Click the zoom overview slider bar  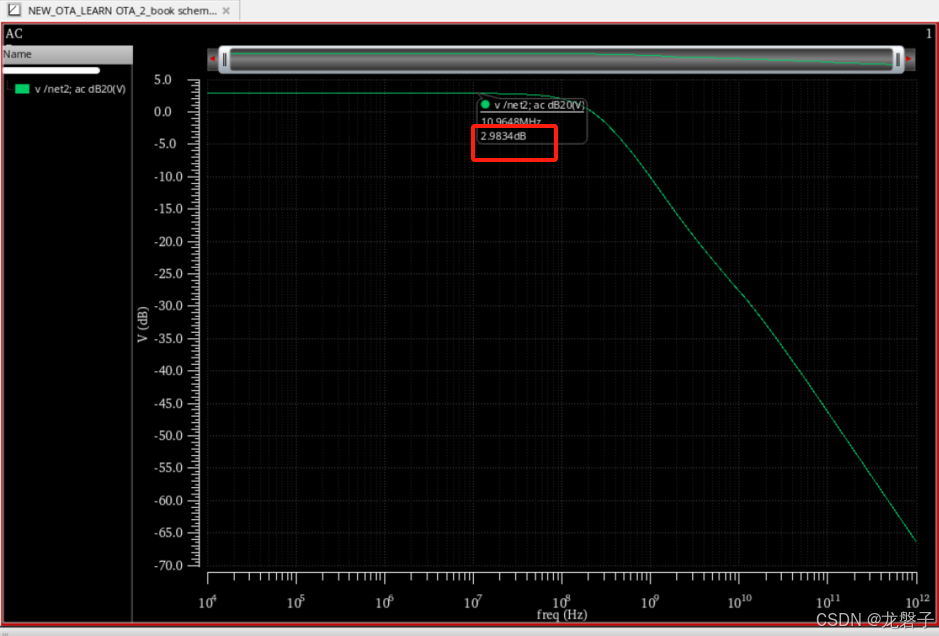pyautogui.click(x=561, y=59)
